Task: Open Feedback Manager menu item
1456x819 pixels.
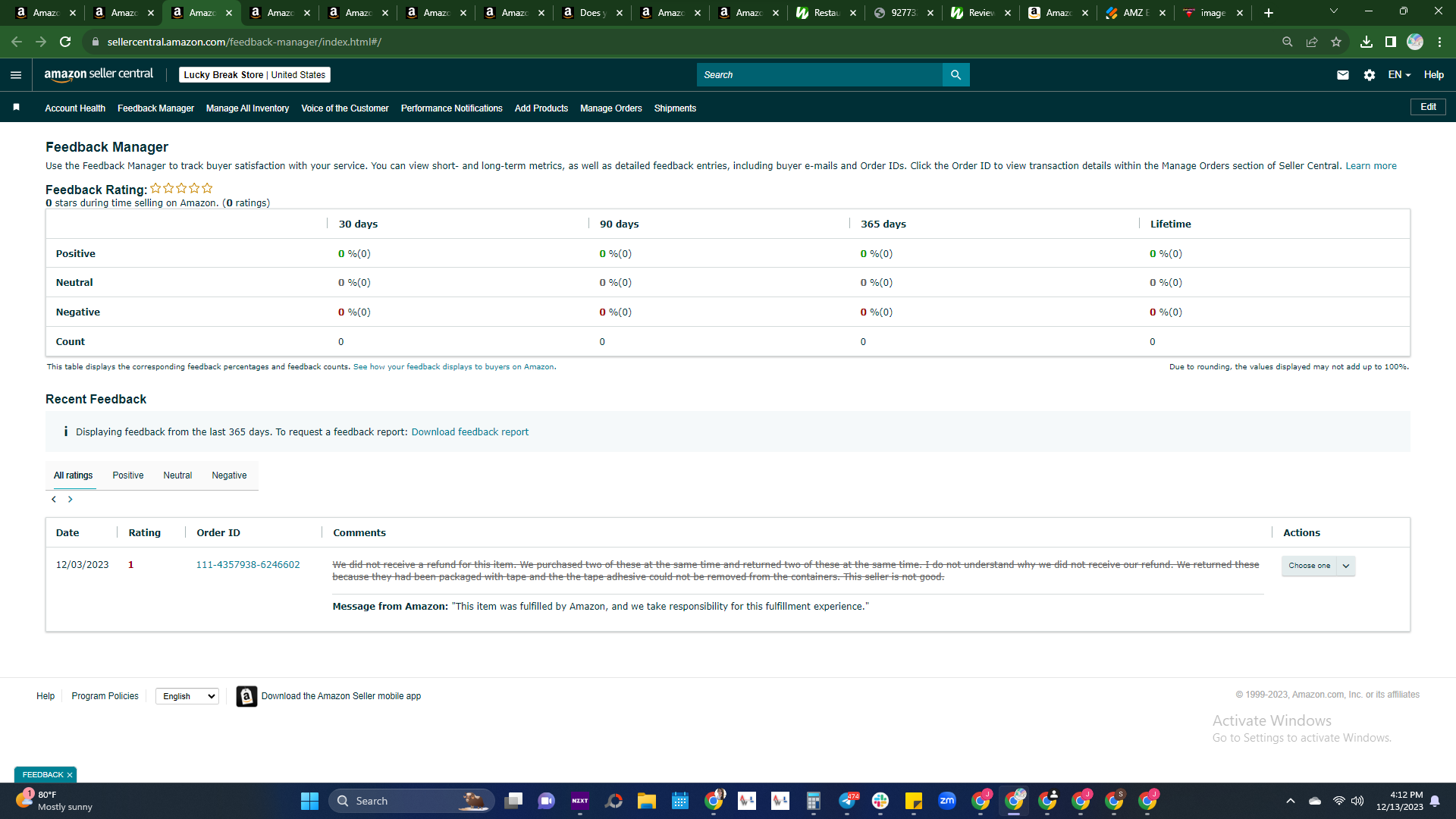Action: point(155,108)
